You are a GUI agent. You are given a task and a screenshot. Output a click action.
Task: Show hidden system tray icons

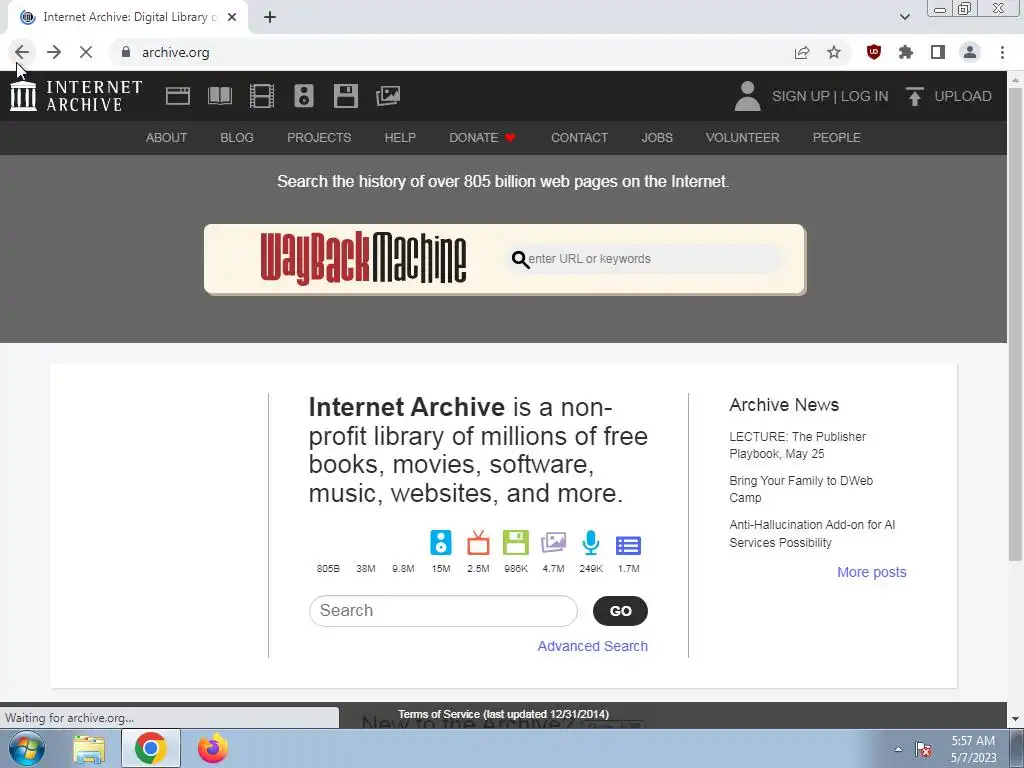point(899,749)
